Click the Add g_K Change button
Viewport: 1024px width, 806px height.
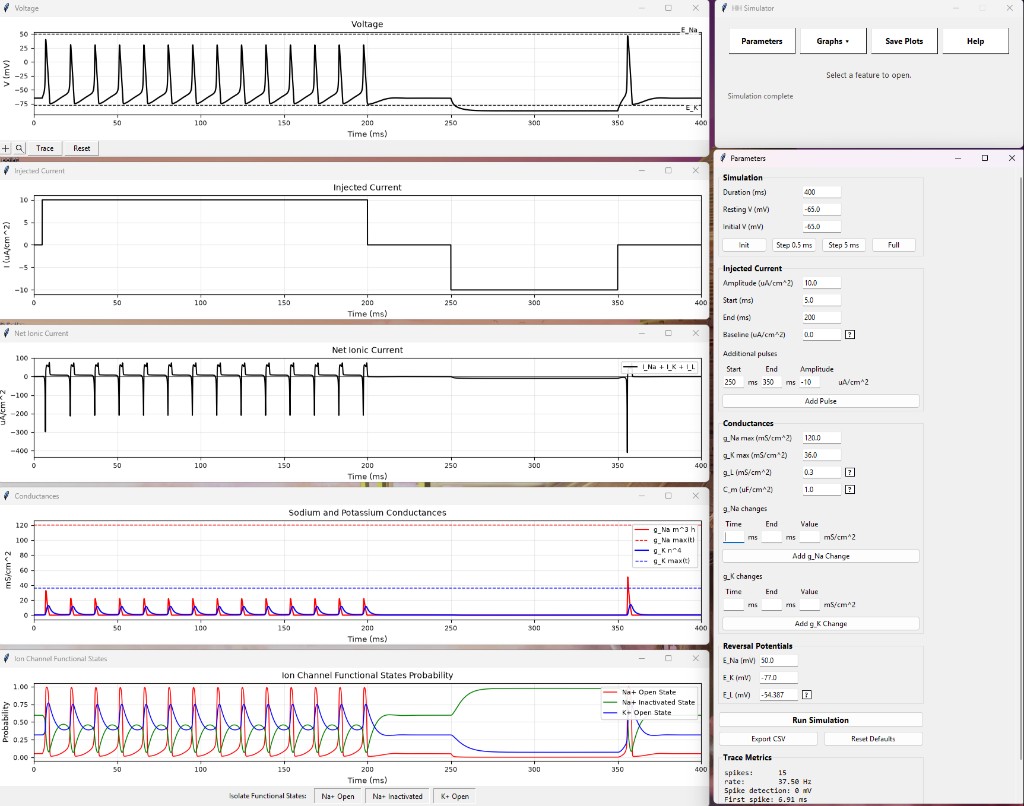[x=820, y=624]
